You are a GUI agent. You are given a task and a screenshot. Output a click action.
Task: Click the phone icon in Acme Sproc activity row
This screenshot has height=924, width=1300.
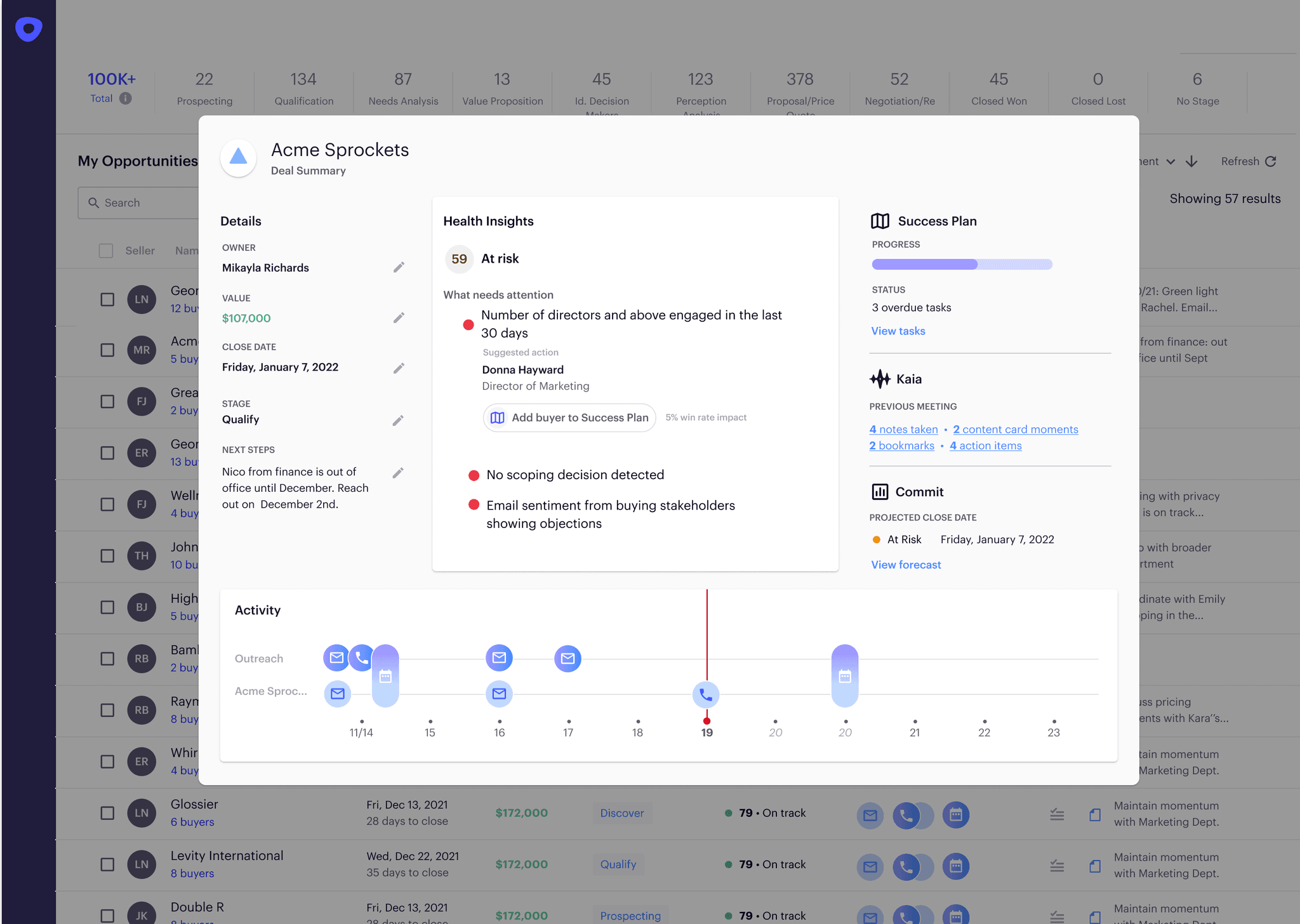pyautogui.click(x=705, y=693)
